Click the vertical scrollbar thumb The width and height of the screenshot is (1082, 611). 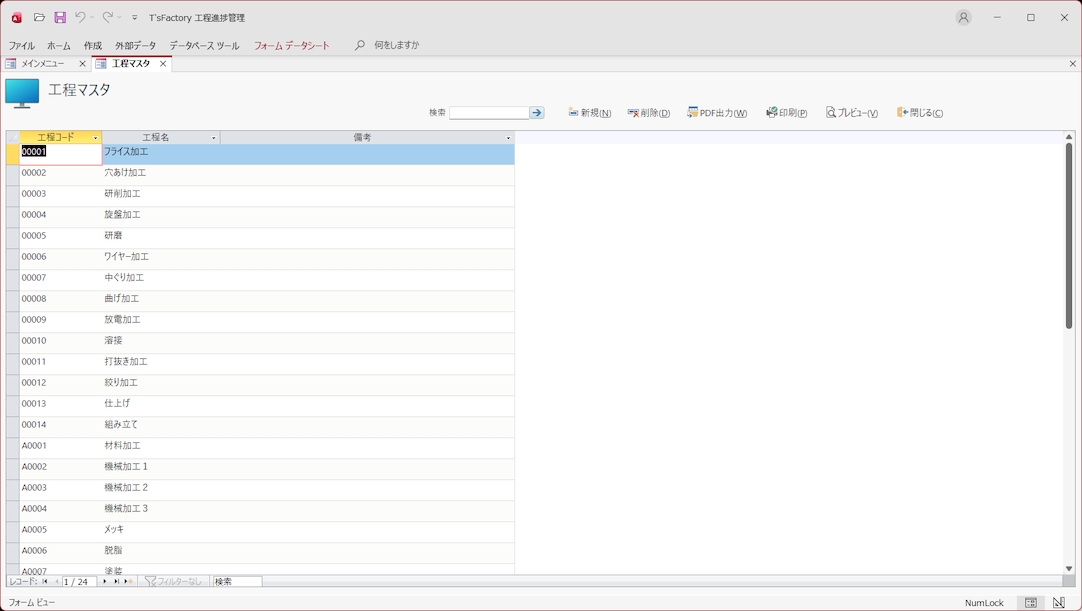click(x=1068, y=235)
